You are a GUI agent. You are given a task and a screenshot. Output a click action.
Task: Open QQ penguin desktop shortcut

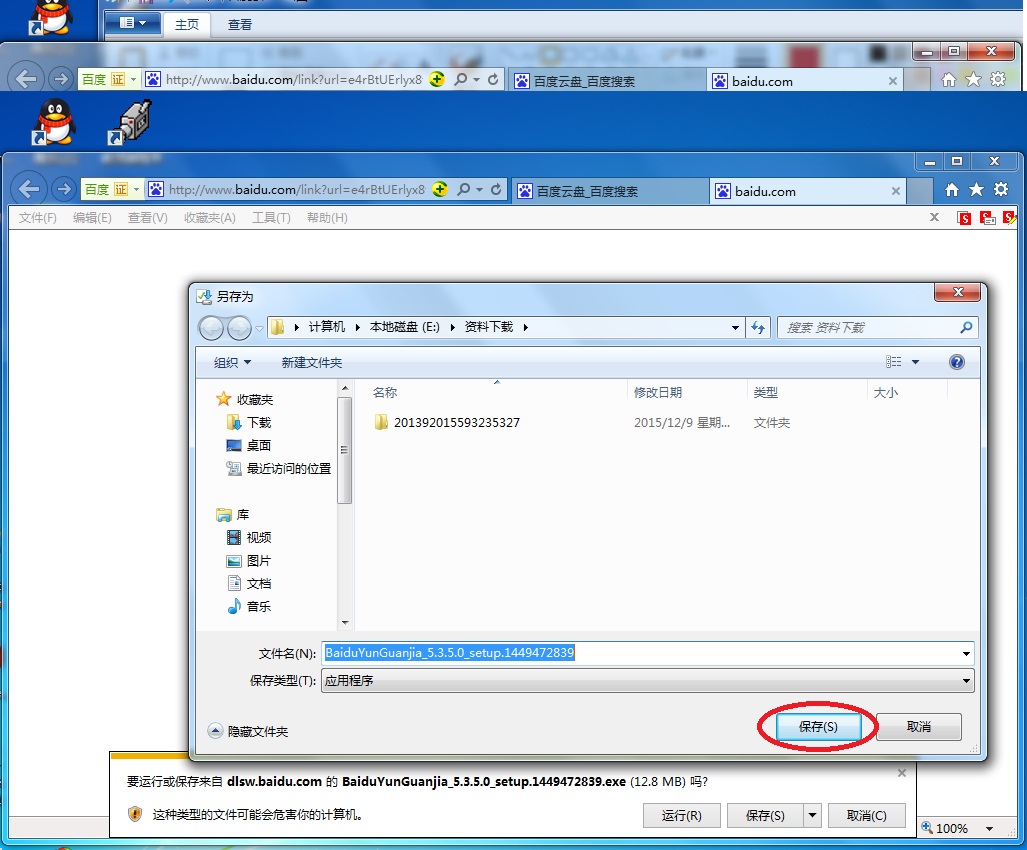click(54, 121)
